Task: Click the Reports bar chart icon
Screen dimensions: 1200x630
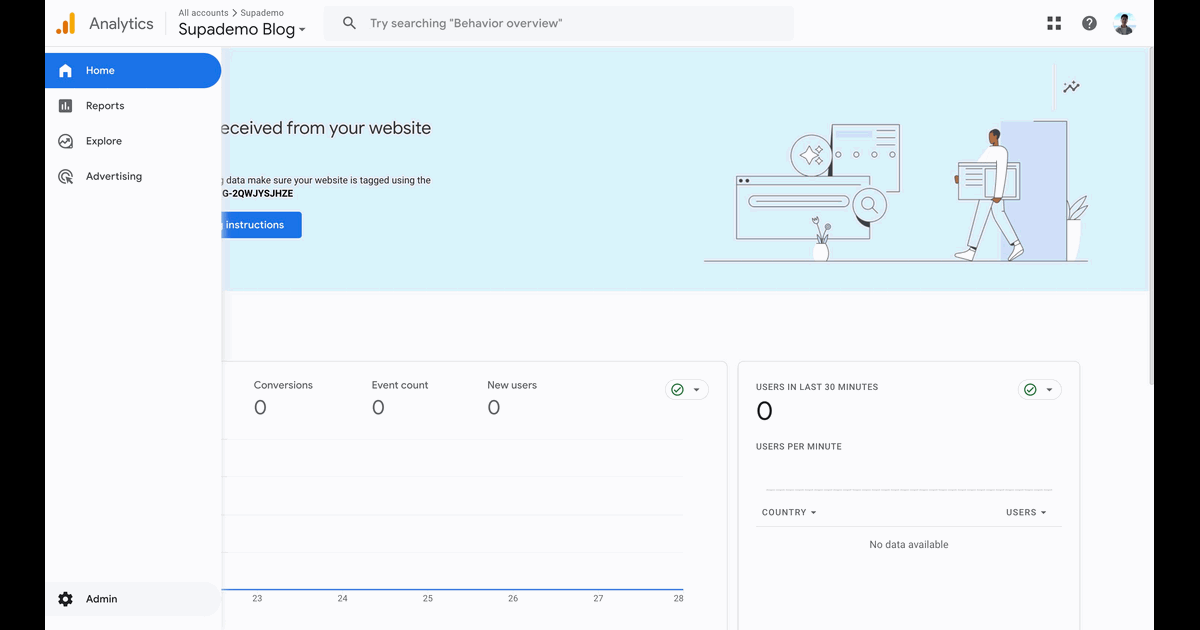Action: click(x=65, y=106)
